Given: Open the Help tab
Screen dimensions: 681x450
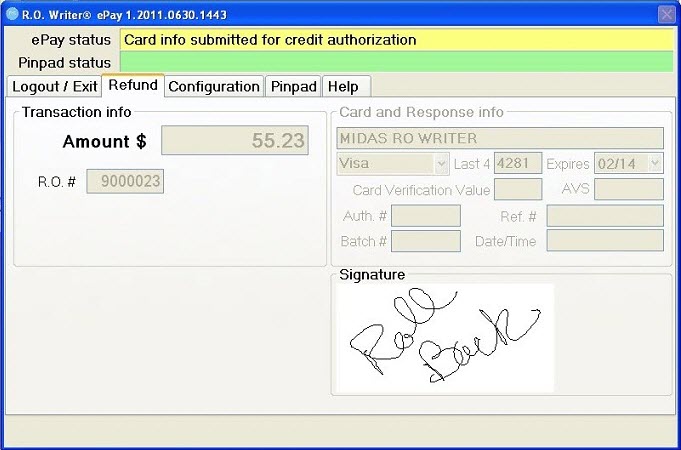Looking at the screenshot, I should click(x=343, y=87).
